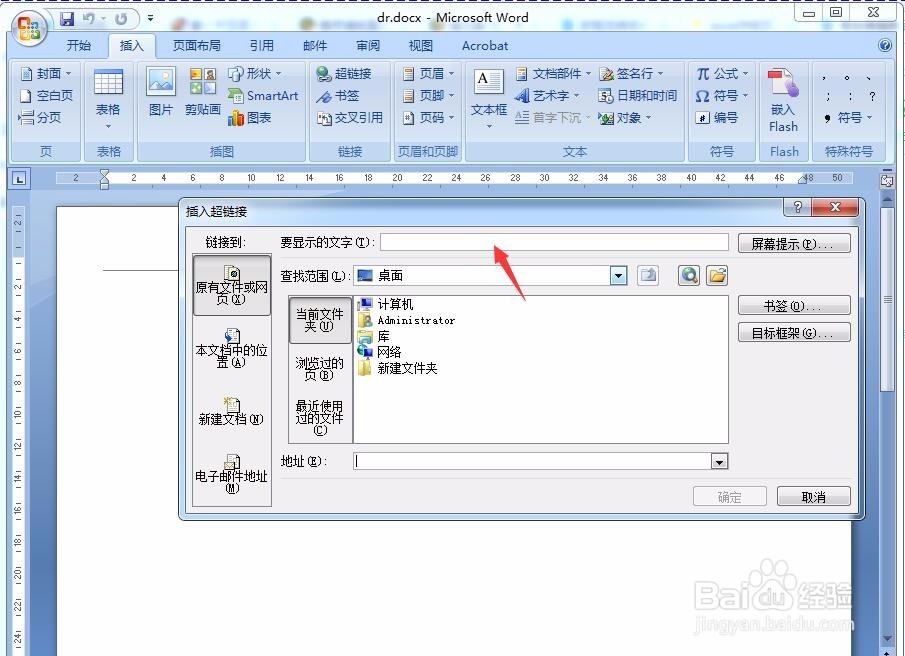Image resolution: width=905 pixels, height=656 pixels.
Task: Choose Browsed Pages (浏览过的页) view
Action: click(320, 369)
